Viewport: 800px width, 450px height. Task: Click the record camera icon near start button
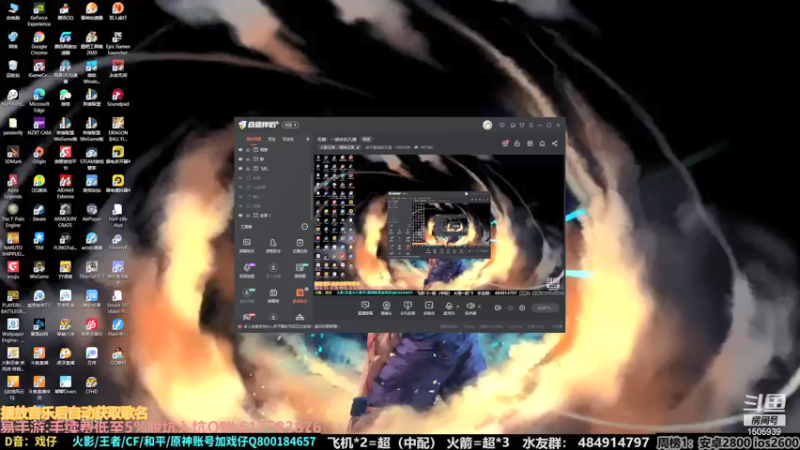coord(498,308)
